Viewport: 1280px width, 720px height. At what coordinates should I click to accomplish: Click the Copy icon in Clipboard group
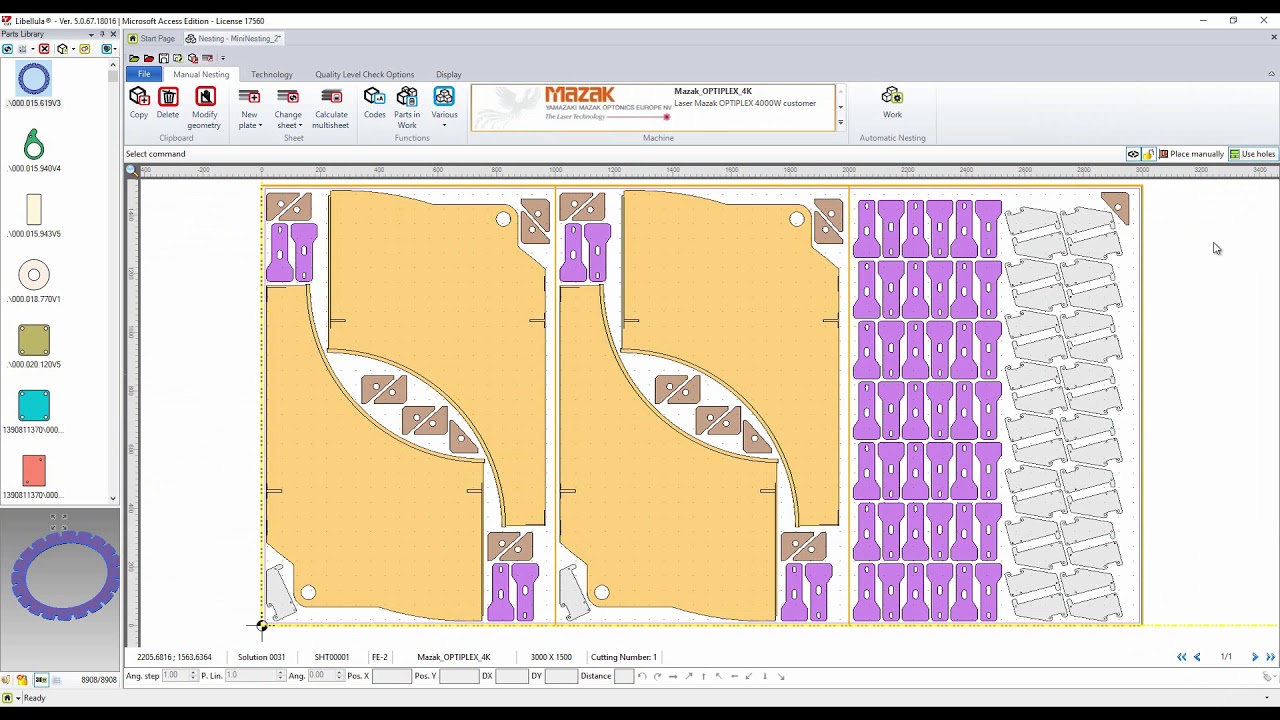pyautogui.click(x=139, y=97)
